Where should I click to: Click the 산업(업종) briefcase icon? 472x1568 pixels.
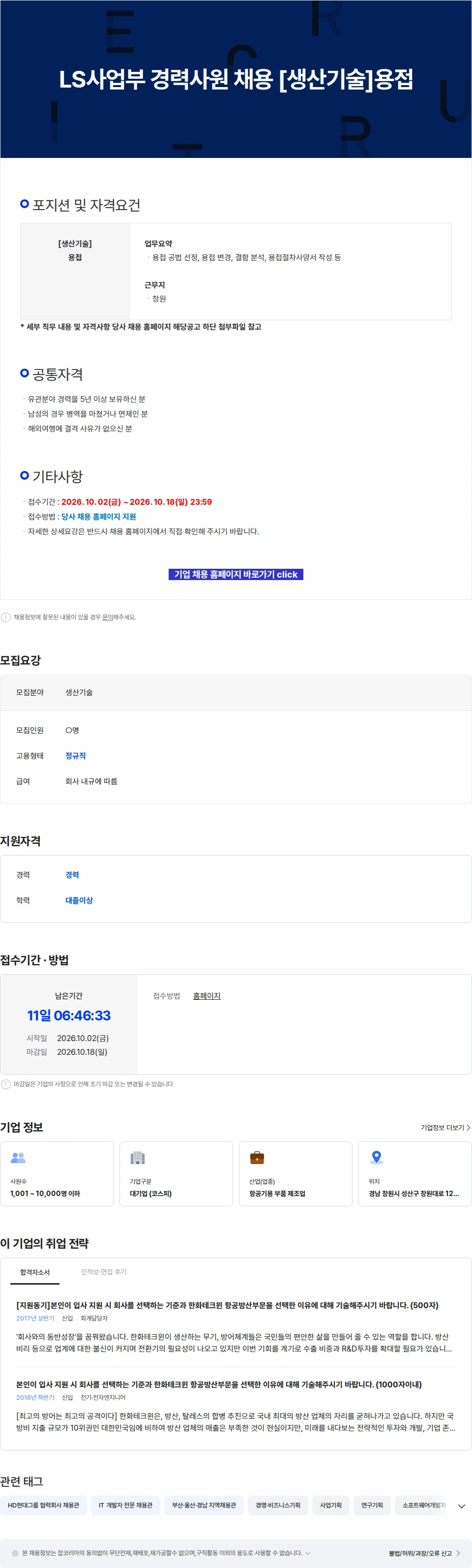tap(257, 1158)
